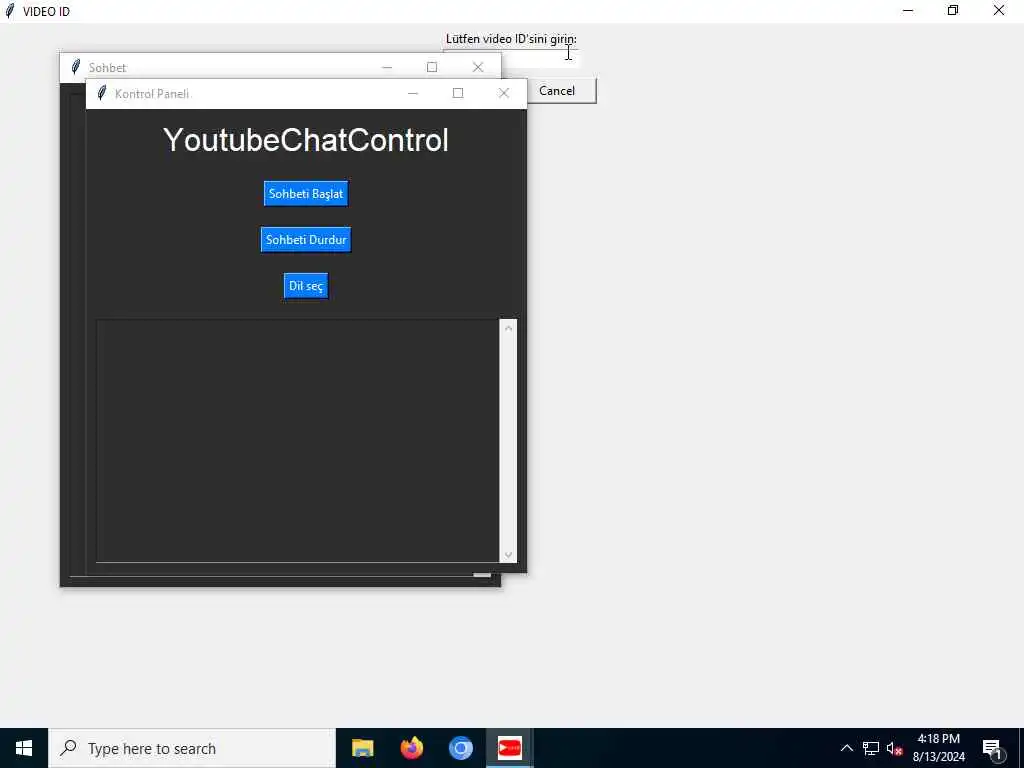Image resolution: width=1024 pixels, height=768 pixels.
Task: Start the chat with Sohbeti Başlat
Action: click(306, 193)
